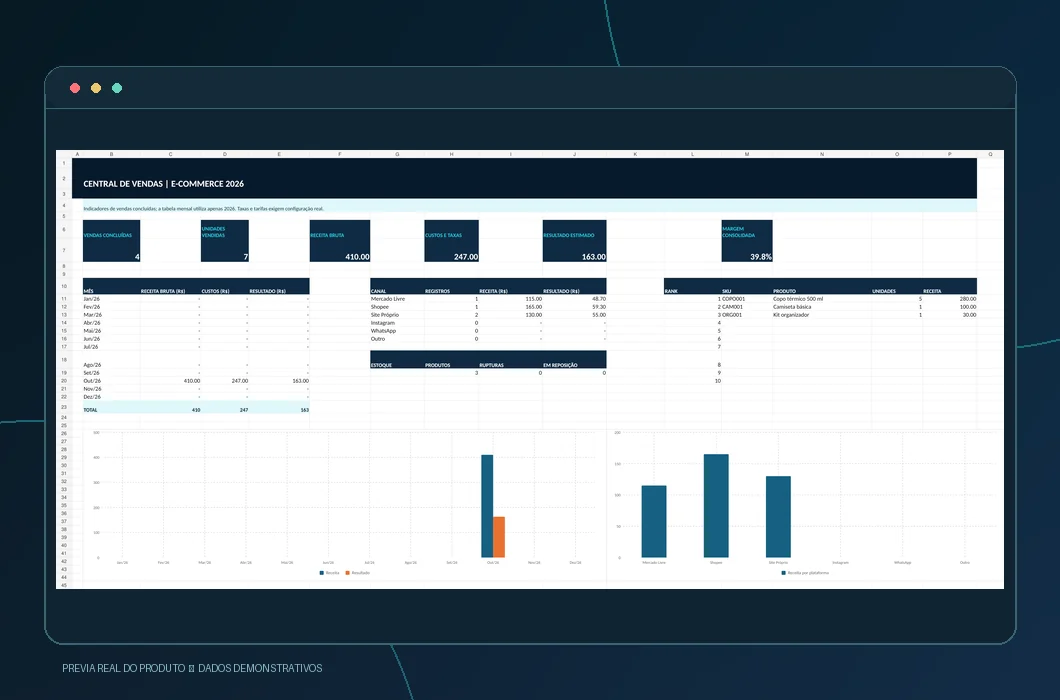Click the Site Próprio bar in platform chart
Viewport: 1060px width, 700px height.
778,517
